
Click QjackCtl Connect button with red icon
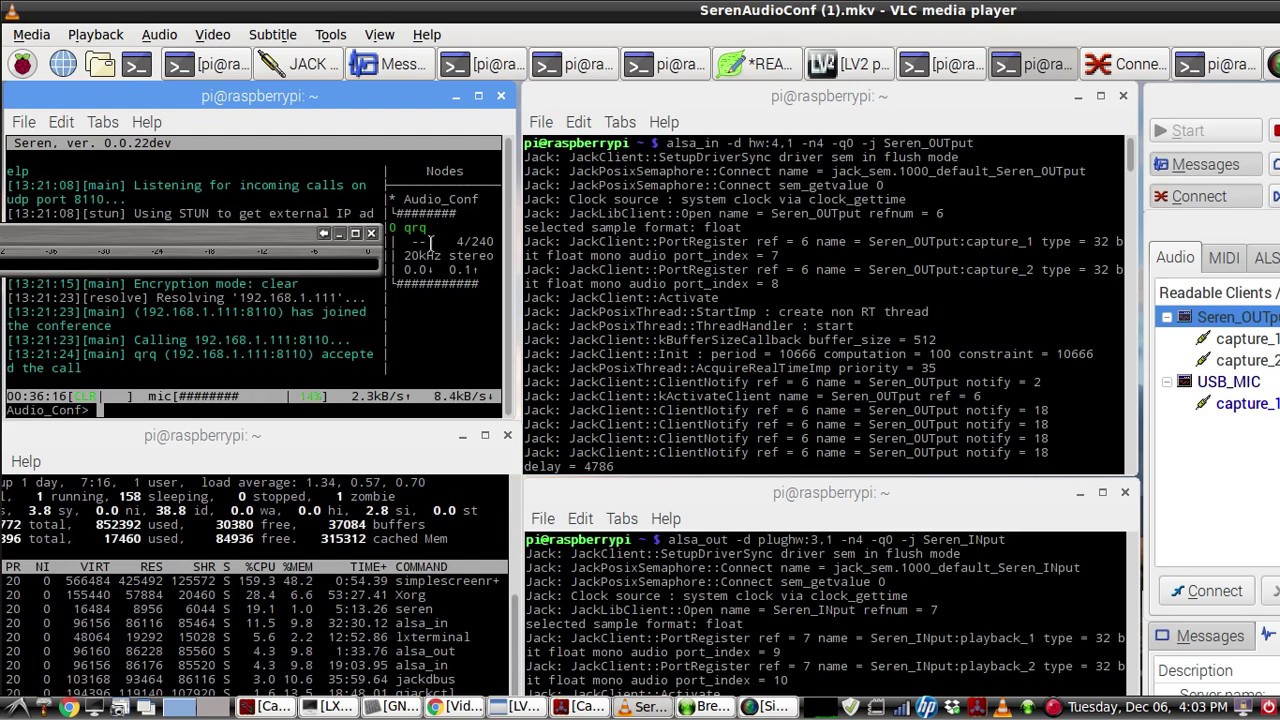(1205, 196)
